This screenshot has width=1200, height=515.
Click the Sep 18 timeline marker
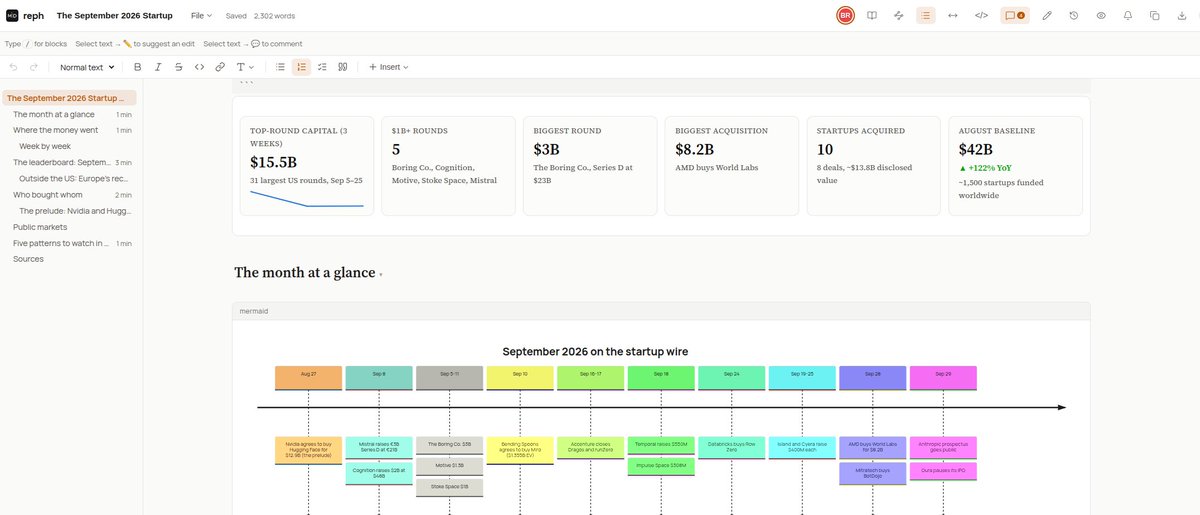661,377
